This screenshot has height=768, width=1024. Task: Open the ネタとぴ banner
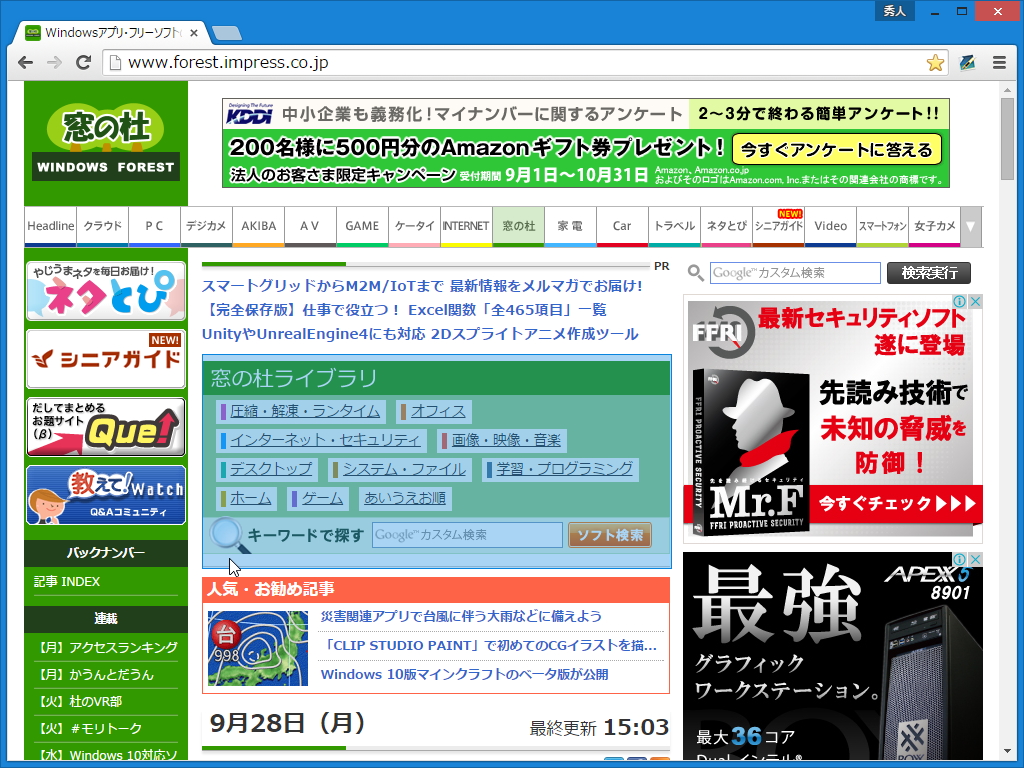tap(106, 291)
